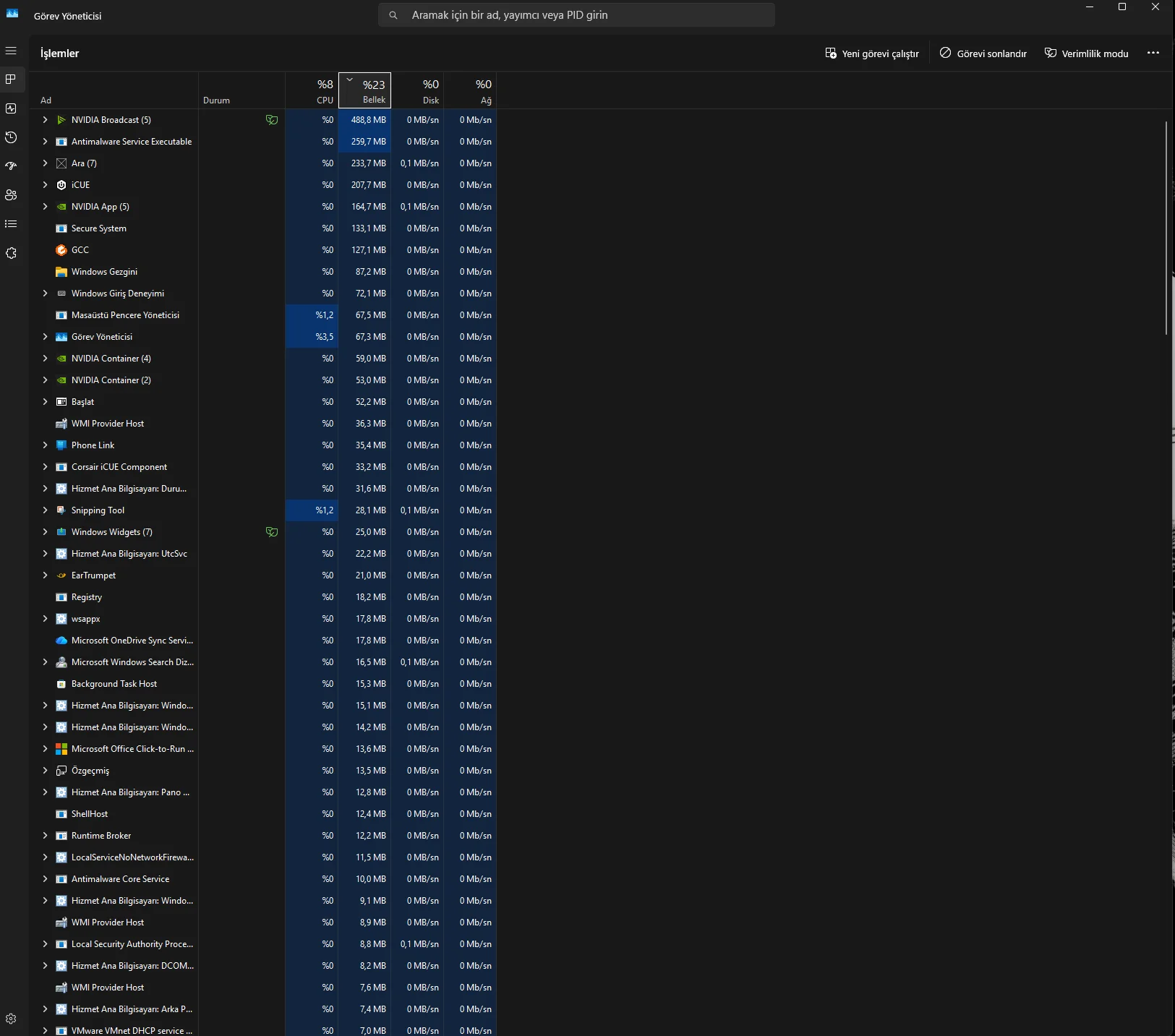Select the Background Task Host process
1175x1036 pixels.
[x=262, y=684]
